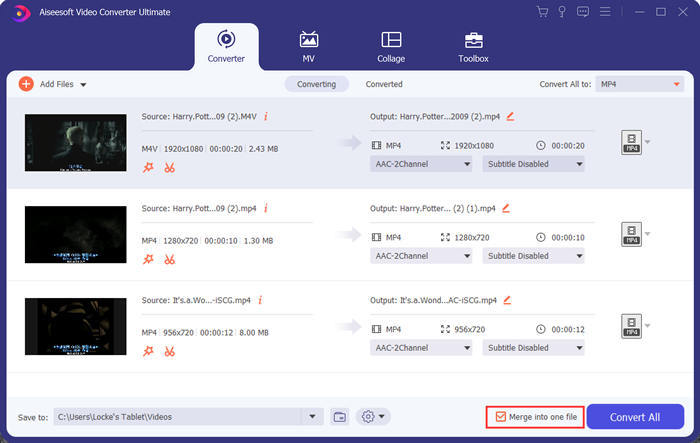Cut scissors icon for M4V video
Screen dimensions: 700x443
(169, 168)
